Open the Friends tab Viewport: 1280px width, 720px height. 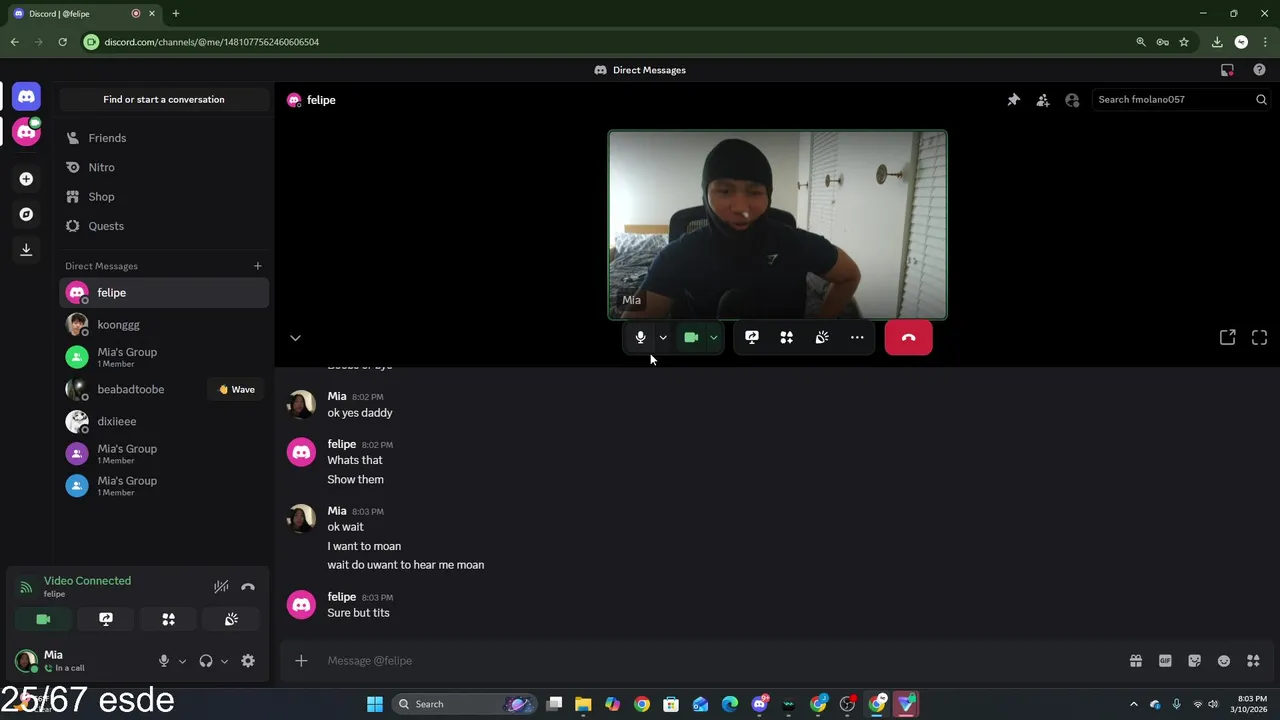(164, 138)
